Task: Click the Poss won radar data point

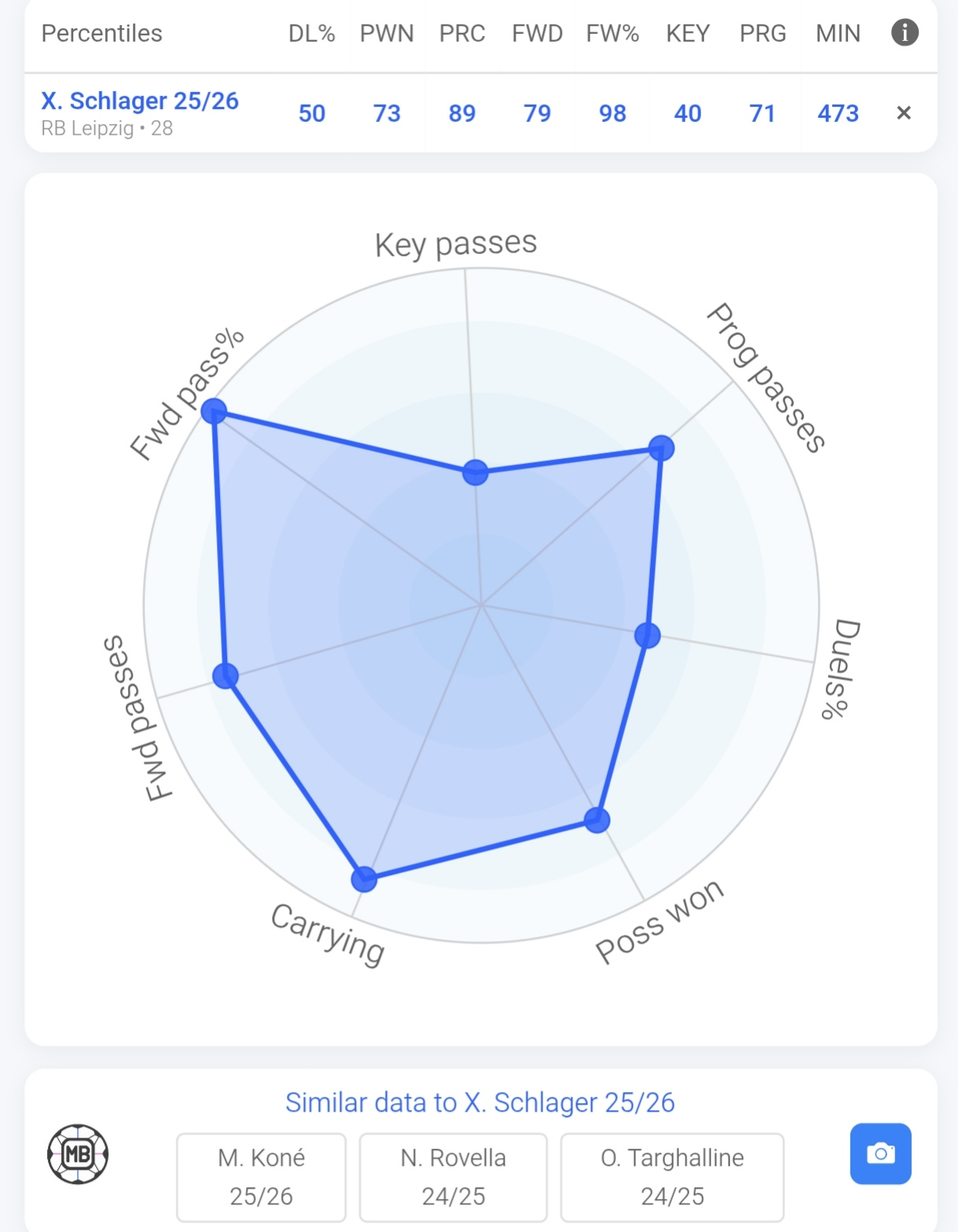Action: click(x=597, y=820)
